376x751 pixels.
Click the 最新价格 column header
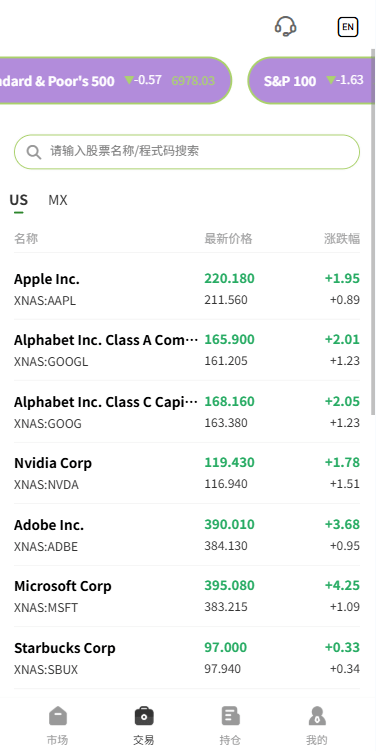228,239
